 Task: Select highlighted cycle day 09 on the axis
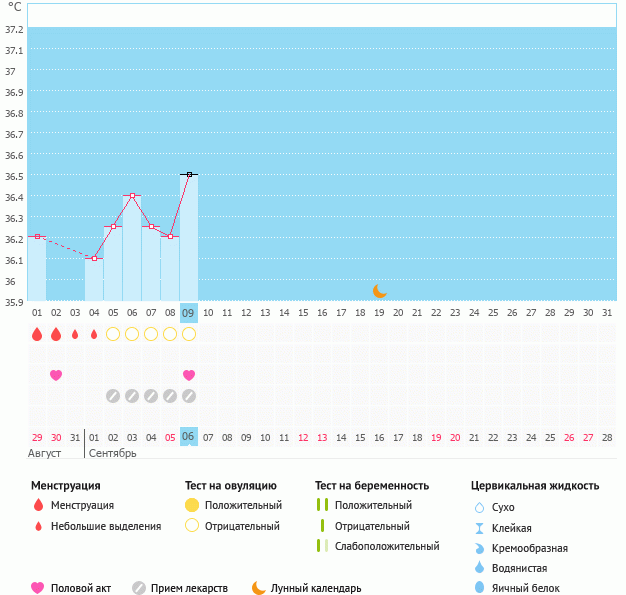(189, 313)
